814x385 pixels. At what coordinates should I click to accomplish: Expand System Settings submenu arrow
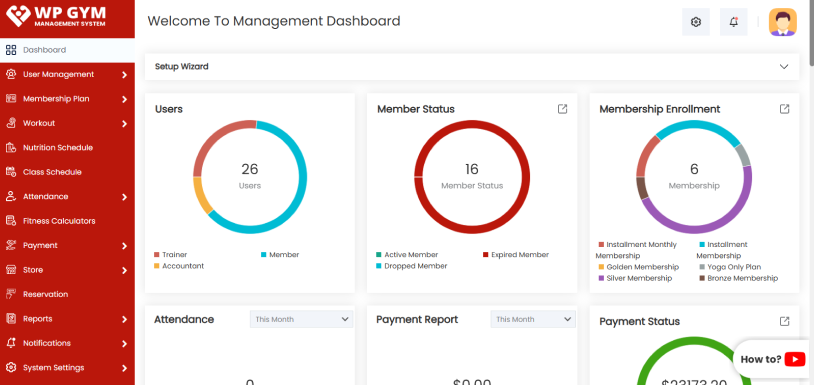coord(125,368)
